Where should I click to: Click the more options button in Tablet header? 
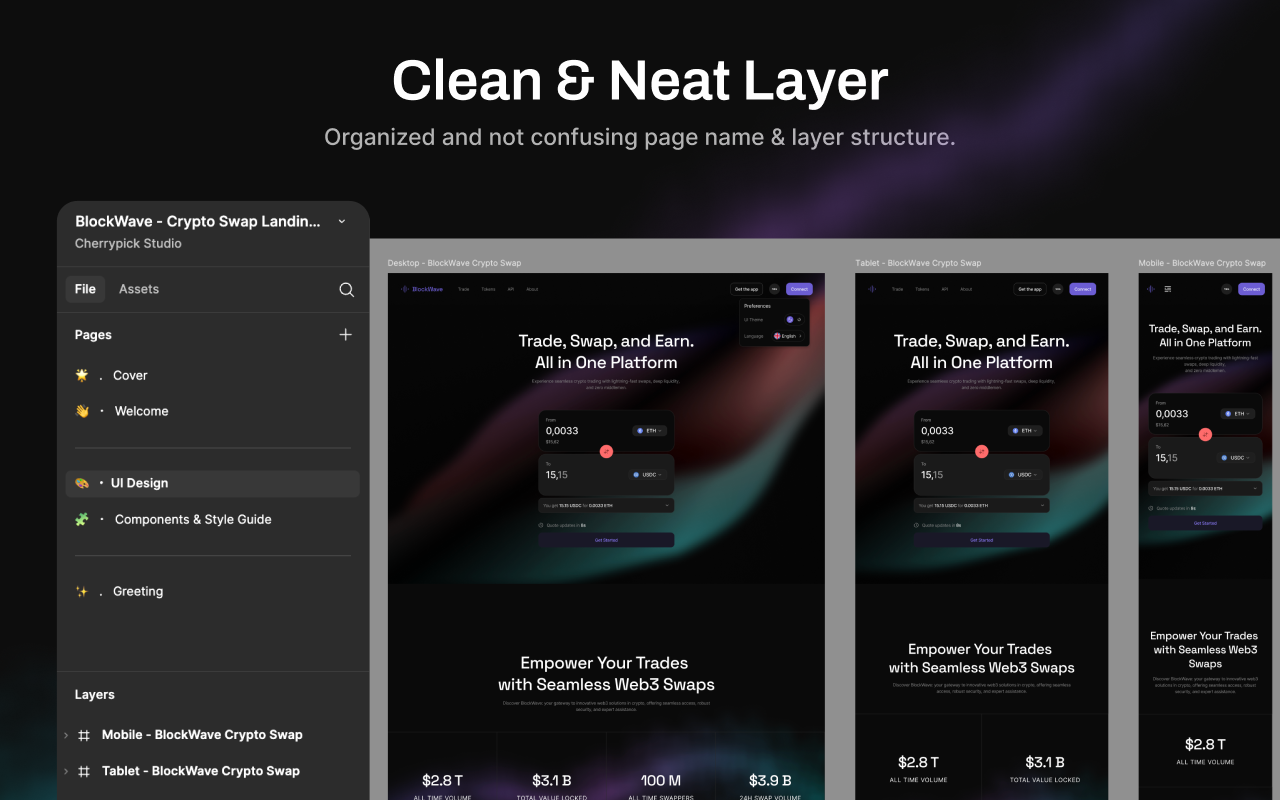pos(1058,289)
